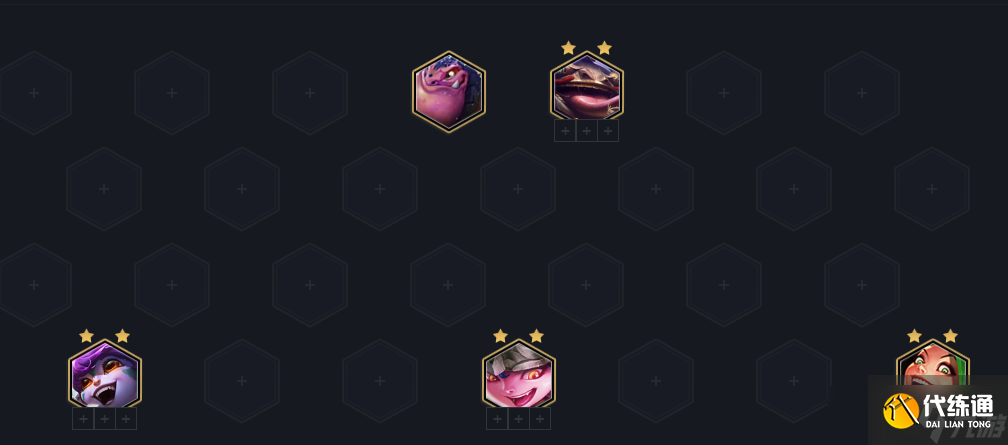Click empty hex right of purple-haired yordle
The image size is (1008, 445).
[242, 381]
